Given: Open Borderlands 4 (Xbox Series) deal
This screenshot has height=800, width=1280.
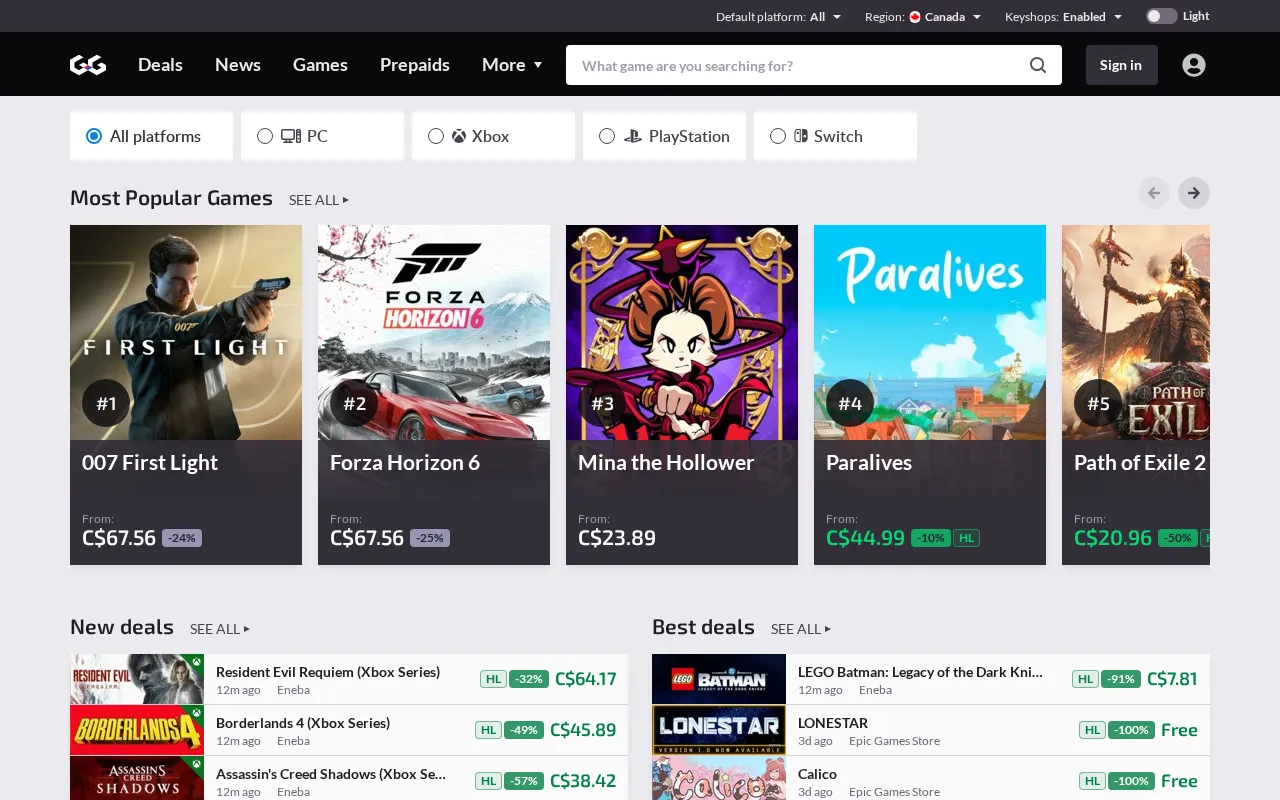Looking at the screenshot, I should tap(303, 723).
